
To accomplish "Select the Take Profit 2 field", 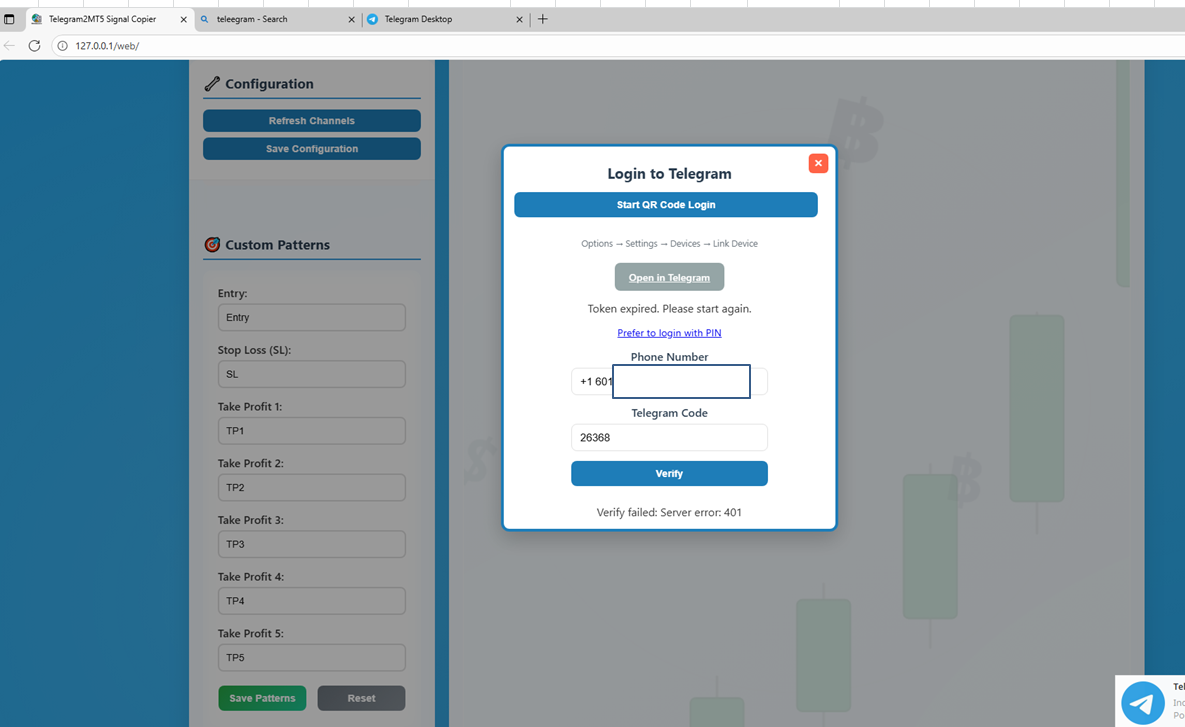I will click(x=311, y=487).
